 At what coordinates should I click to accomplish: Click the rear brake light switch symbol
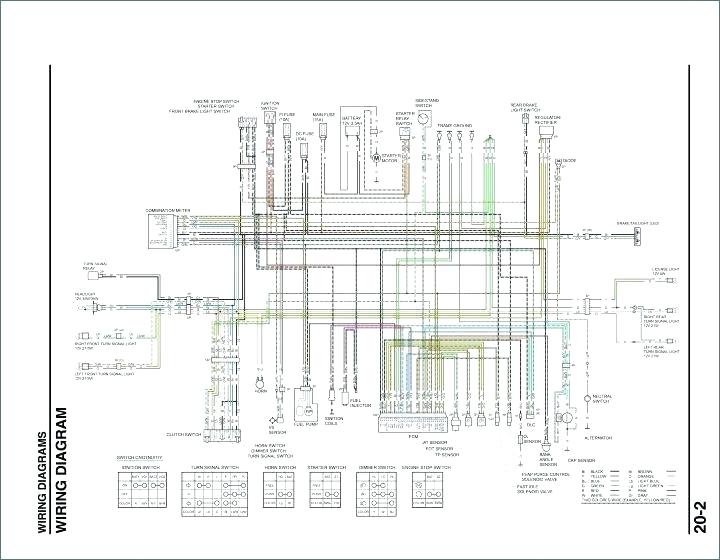click(x=523, y=119)
